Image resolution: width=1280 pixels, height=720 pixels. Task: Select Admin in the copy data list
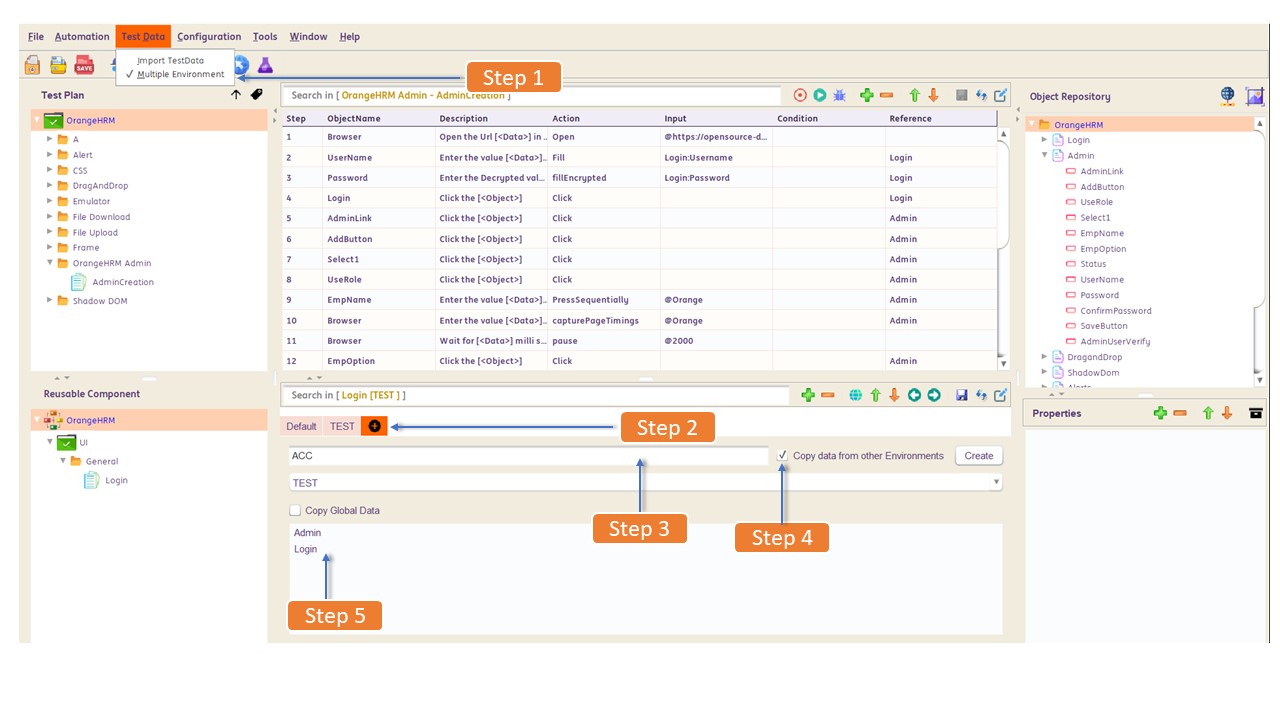click(x=307, y=532)
